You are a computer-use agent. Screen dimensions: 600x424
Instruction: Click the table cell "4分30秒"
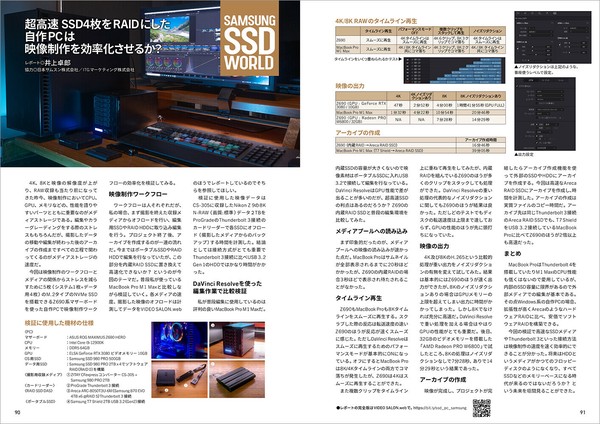coord(444,105)
